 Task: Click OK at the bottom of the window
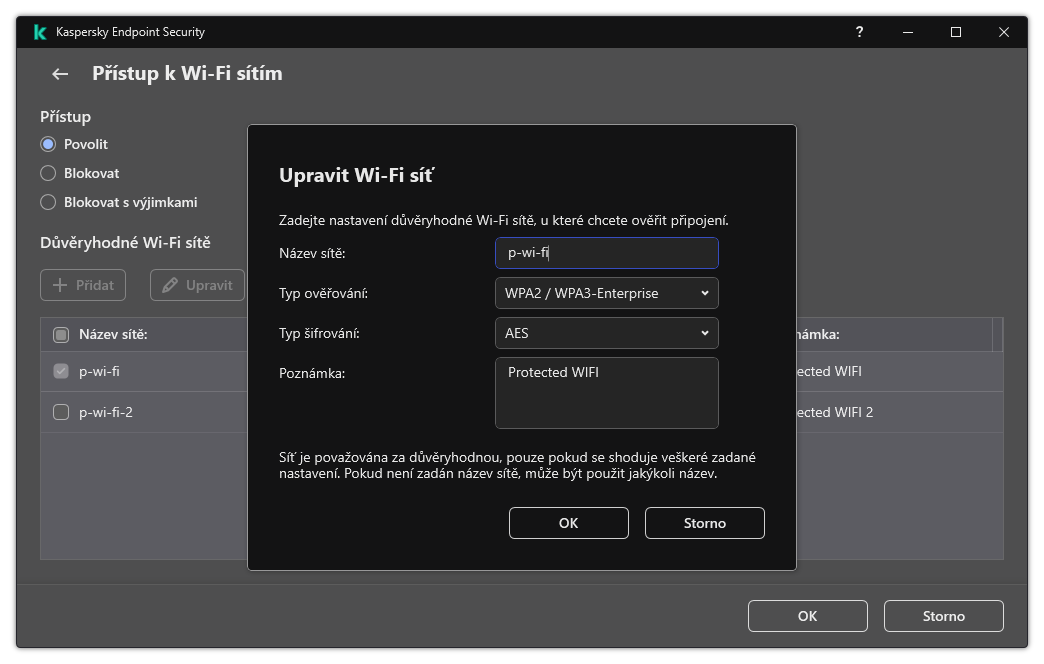(x=807, y=615)
